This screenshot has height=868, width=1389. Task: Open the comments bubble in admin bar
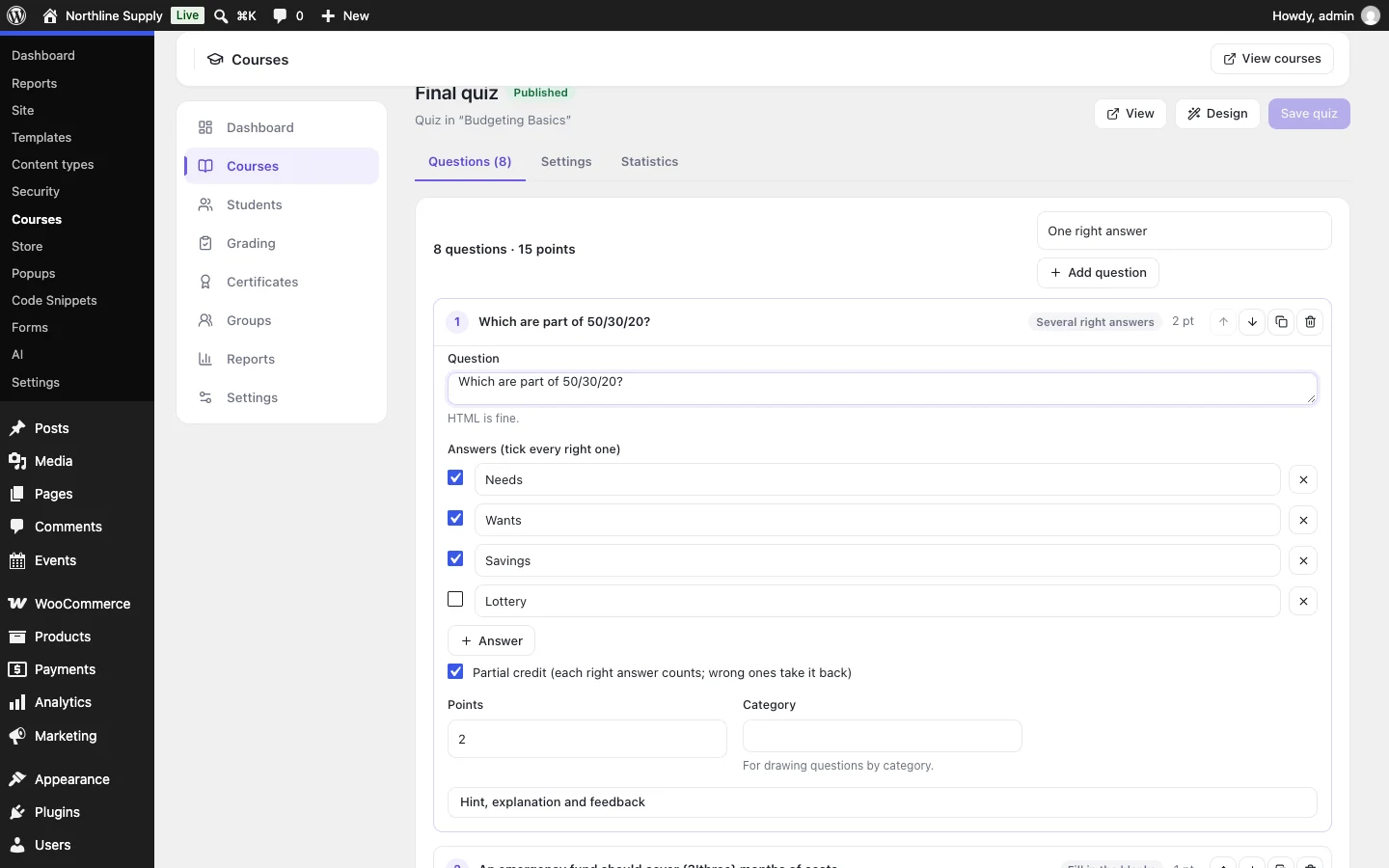tap(287, 15)
